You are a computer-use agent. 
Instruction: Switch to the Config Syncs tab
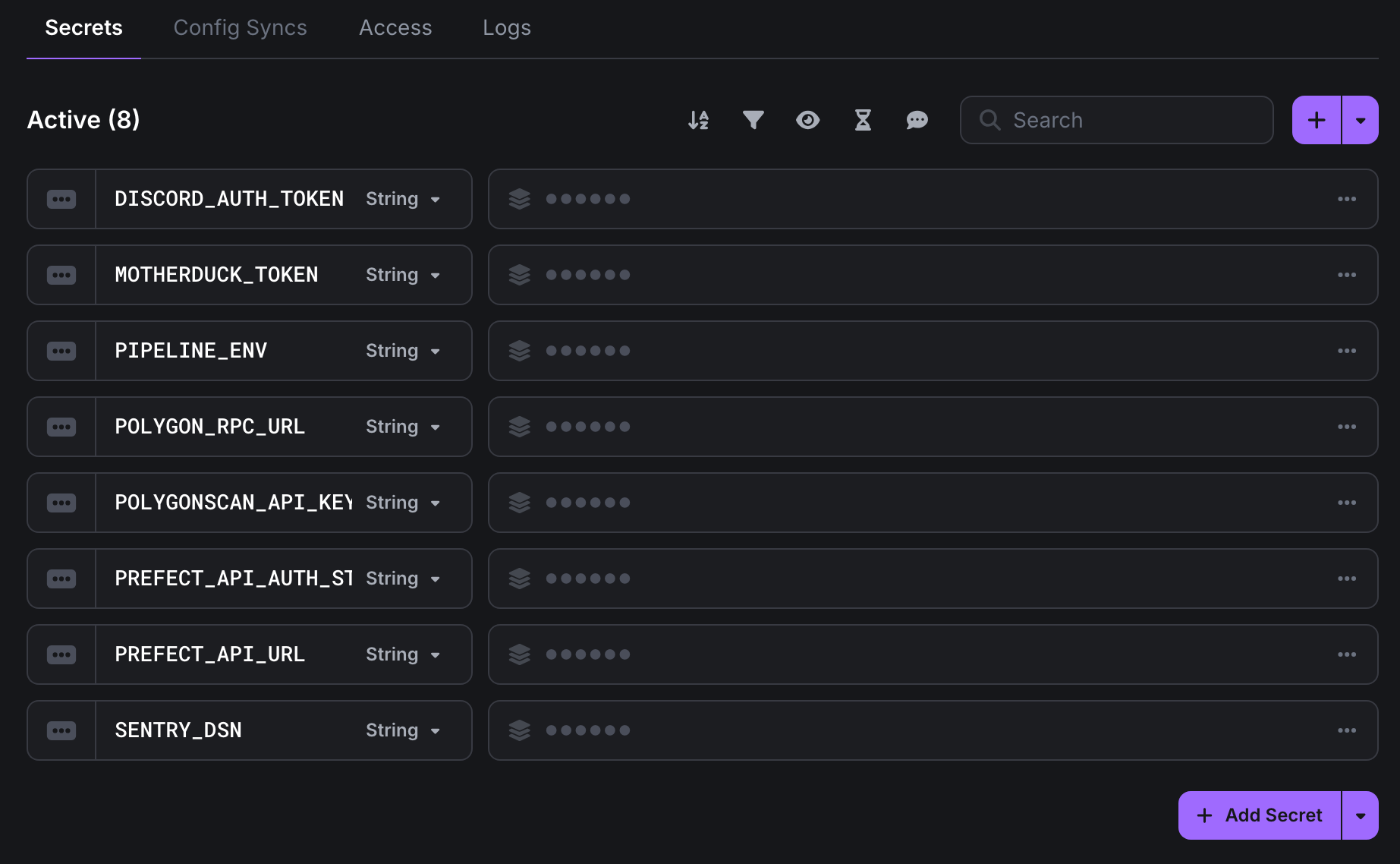240,28
